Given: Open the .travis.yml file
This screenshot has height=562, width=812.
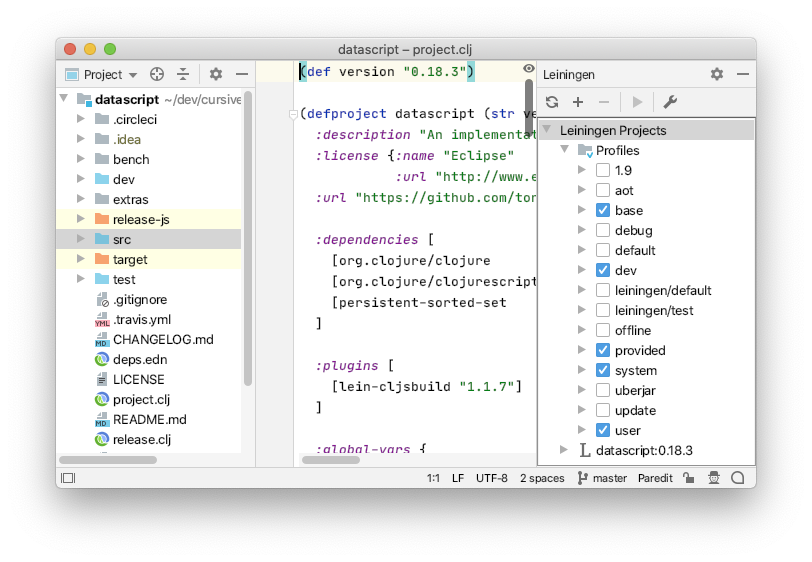Looking at the screenshot, I should pyautogui.click(x=142, y=320).
